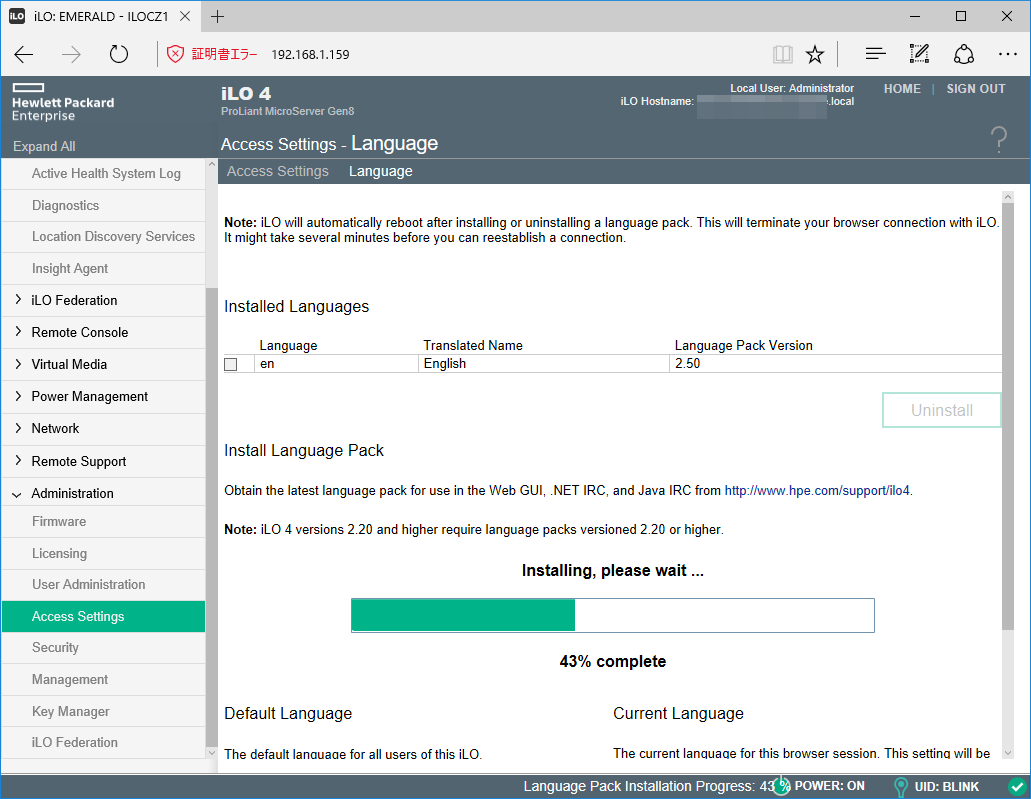Collapse the Administration section
The width and height of the screenshot is (1031, 799).
pos(17,494)
